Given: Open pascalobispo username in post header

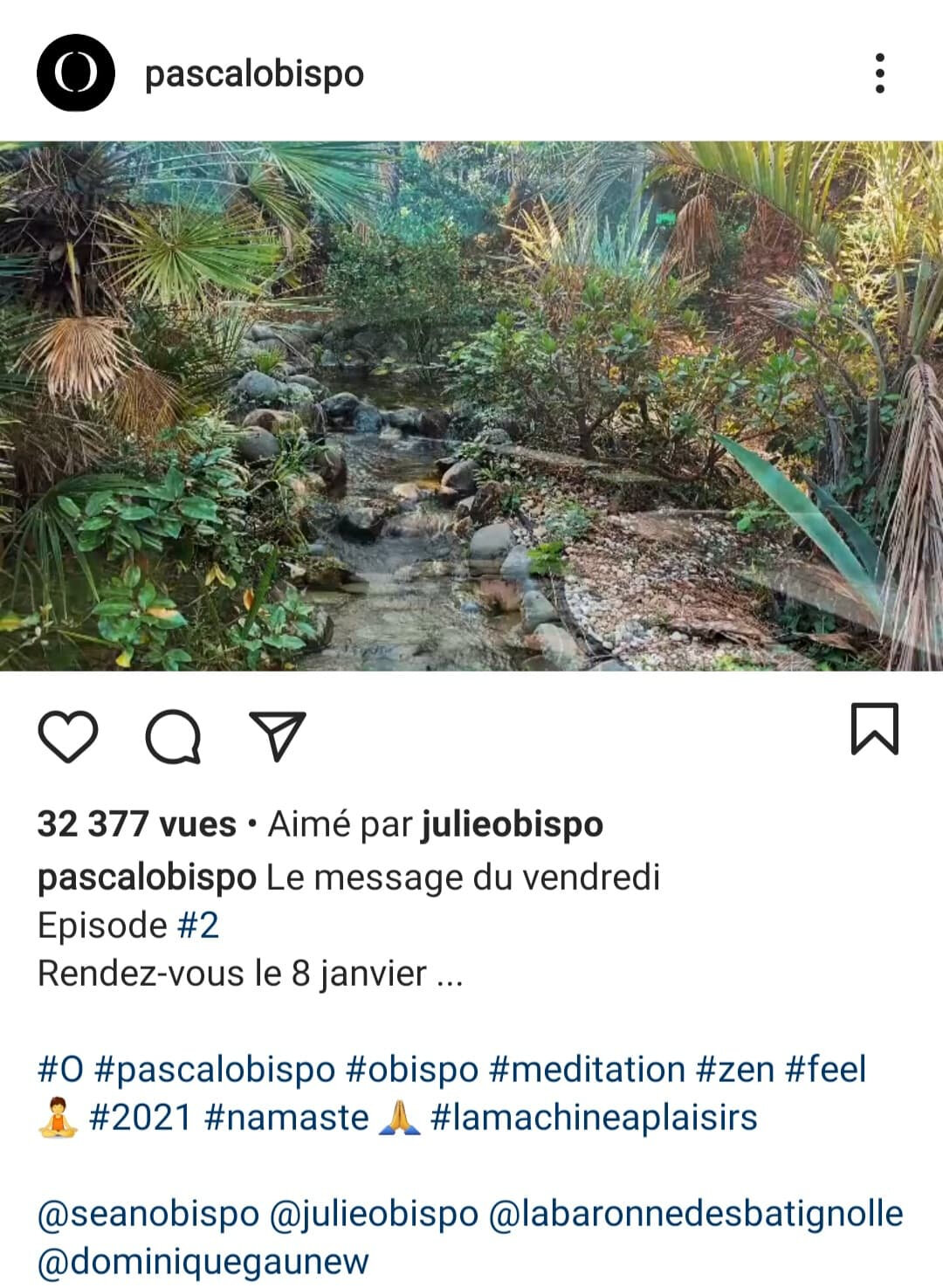Looking at the screenshot, I should coord(254,74).
